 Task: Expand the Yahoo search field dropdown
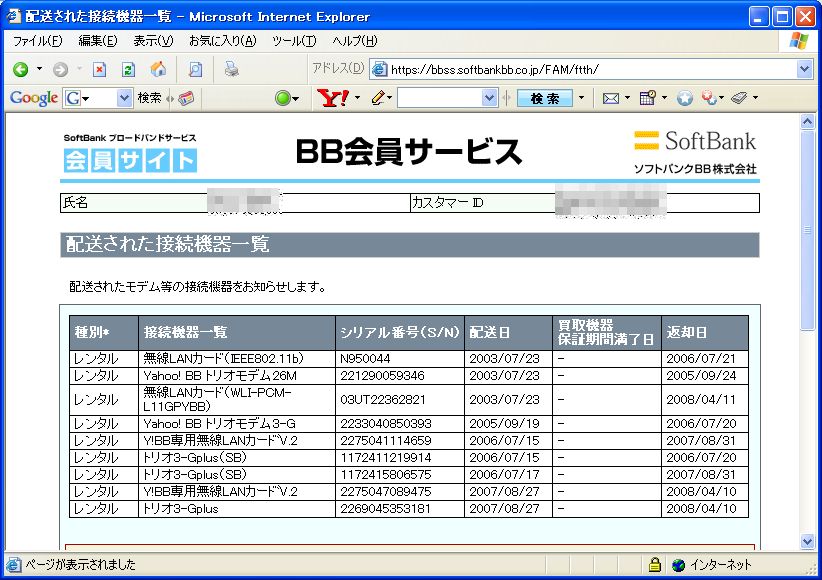[489, 98]
